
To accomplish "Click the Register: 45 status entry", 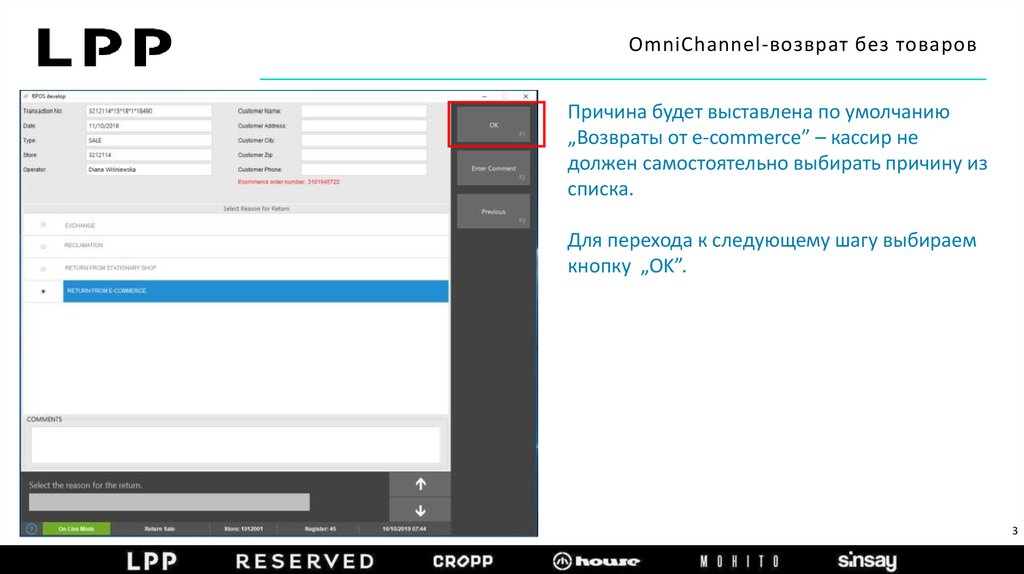I will [x=320, y=529].
